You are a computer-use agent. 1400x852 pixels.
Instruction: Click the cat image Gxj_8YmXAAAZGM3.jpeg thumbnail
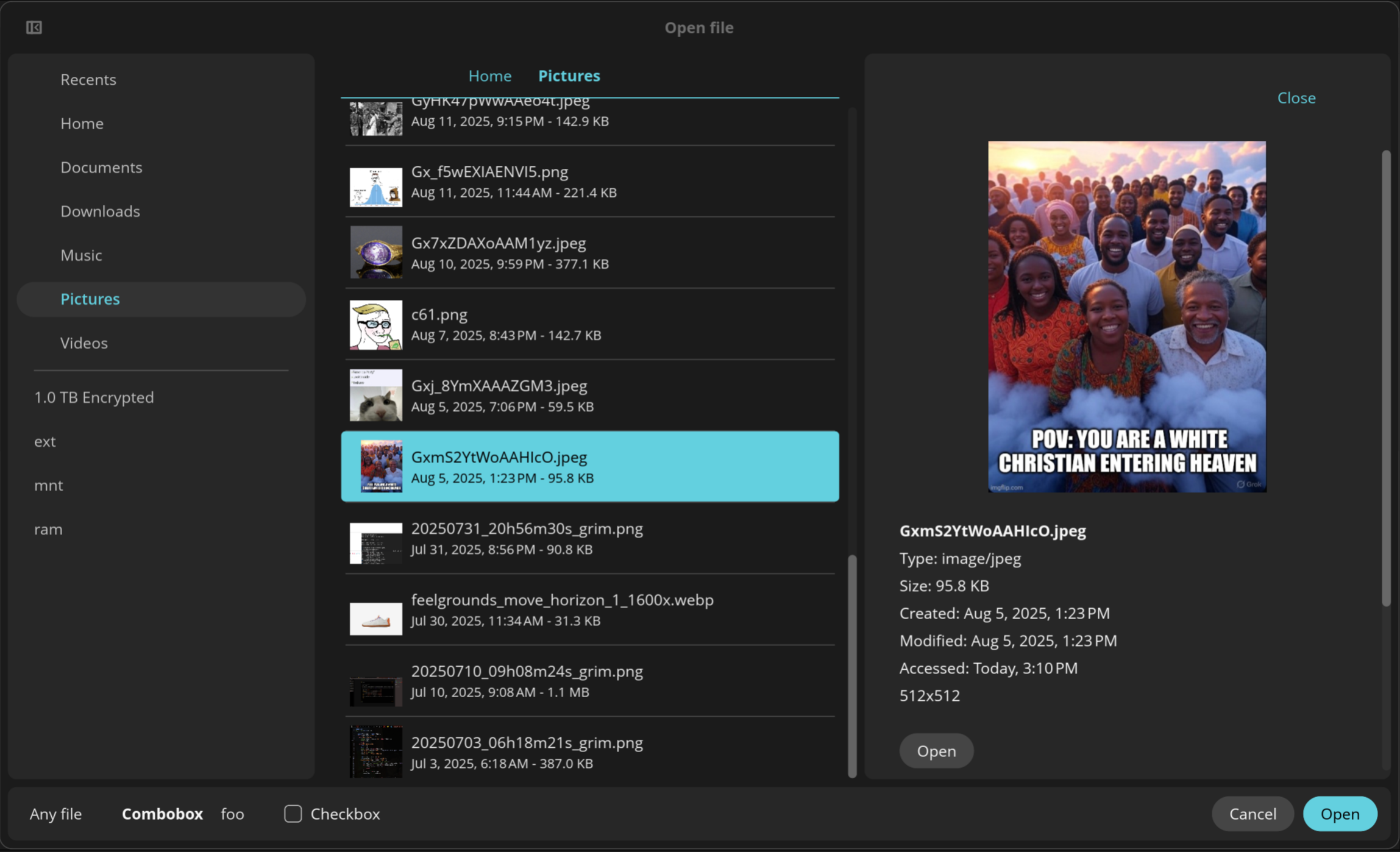tap(375, 395)
